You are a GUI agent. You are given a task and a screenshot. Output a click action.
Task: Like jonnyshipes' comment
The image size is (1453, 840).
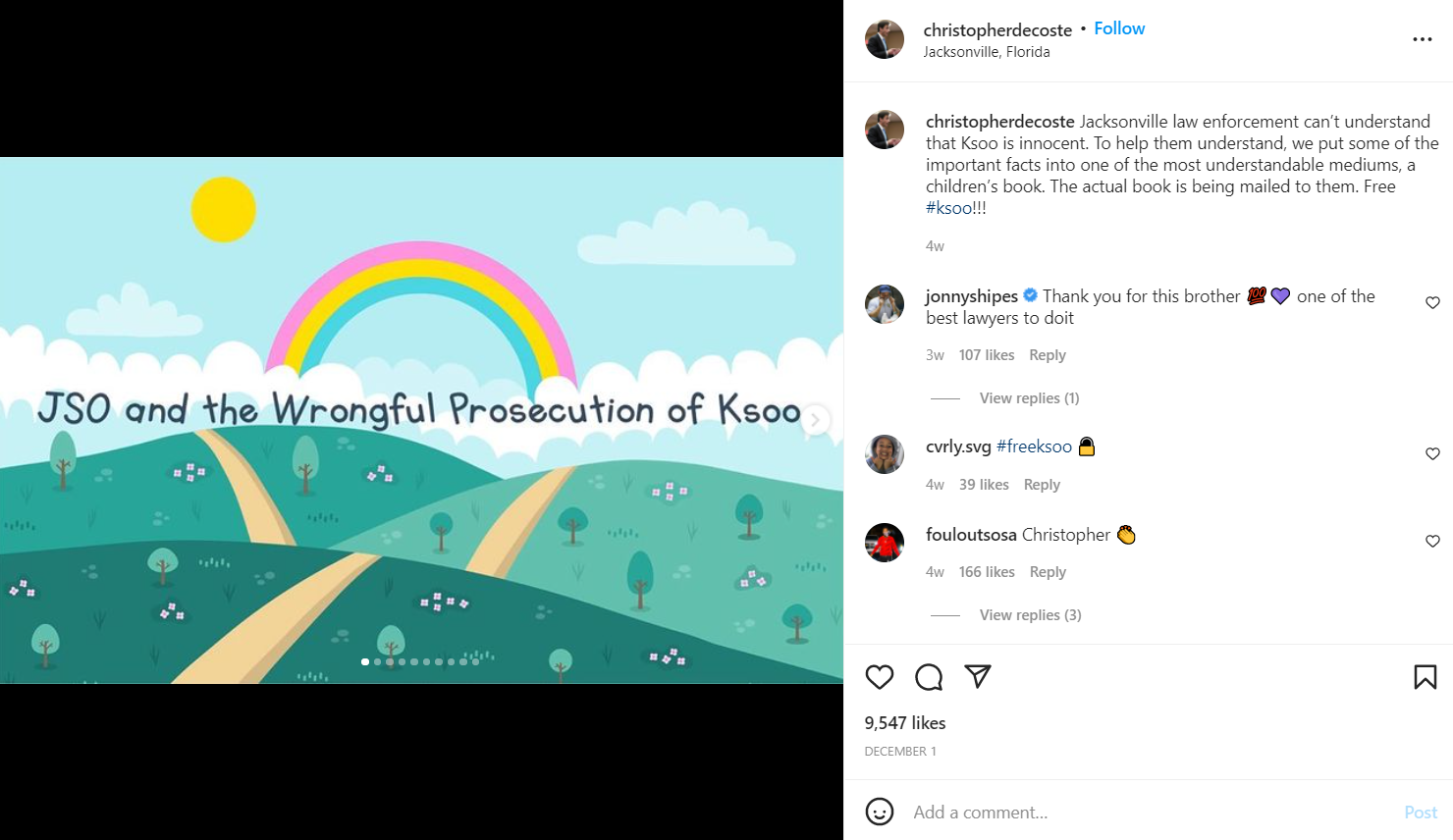tap(1432, 302)
